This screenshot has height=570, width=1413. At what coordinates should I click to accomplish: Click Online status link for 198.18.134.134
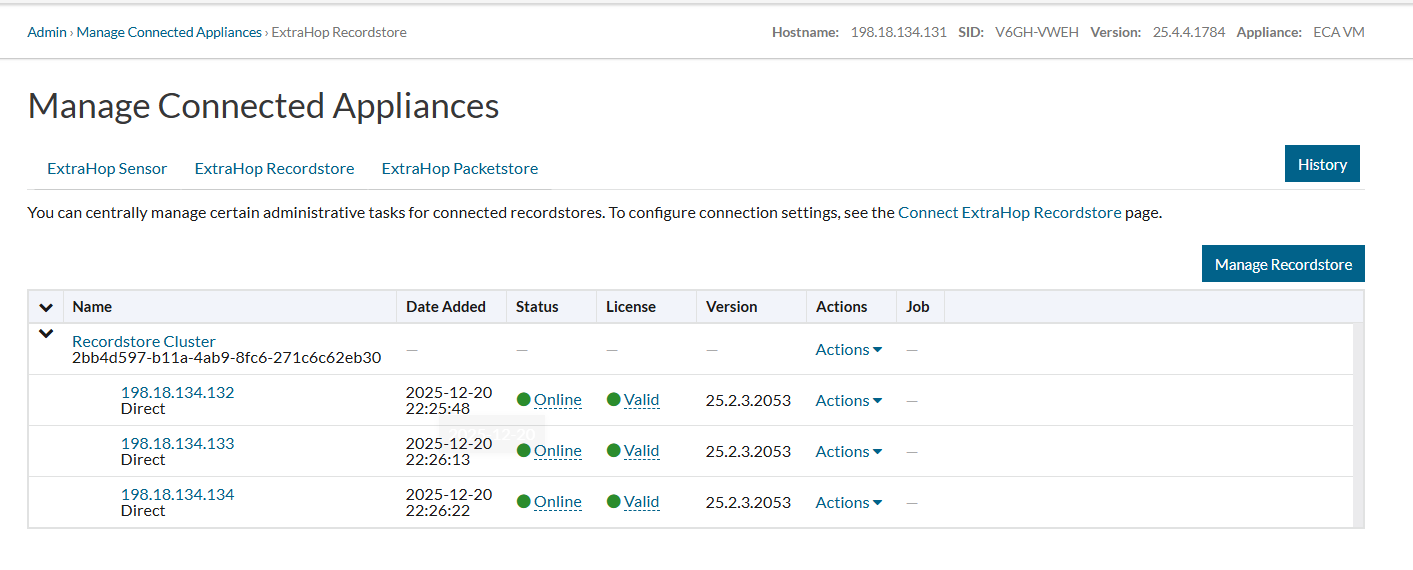coord(558,502)
